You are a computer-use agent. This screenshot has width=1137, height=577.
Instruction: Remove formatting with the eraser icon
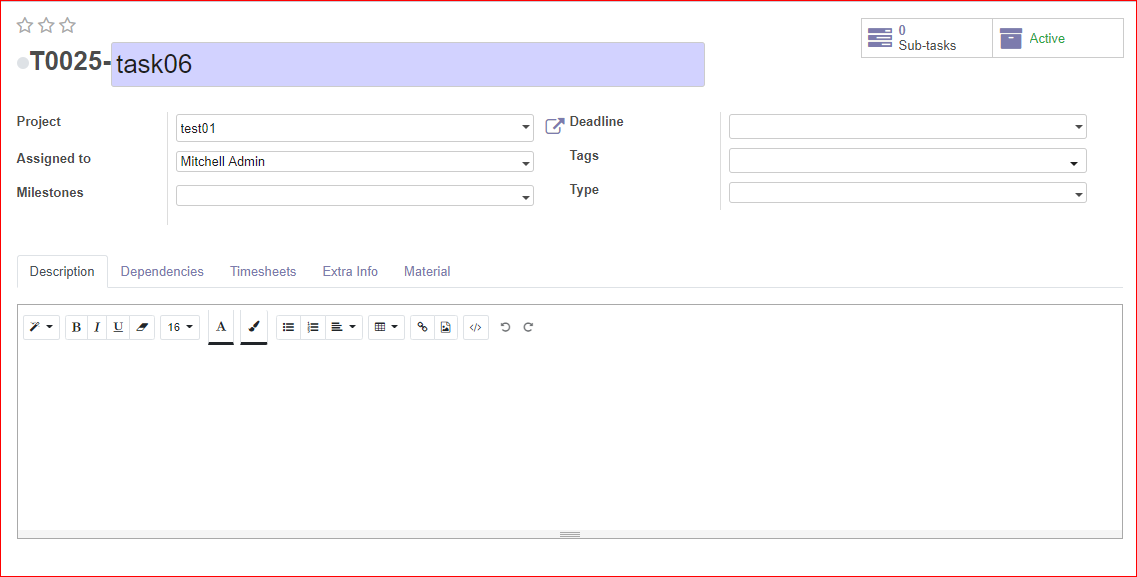point(142,327)
